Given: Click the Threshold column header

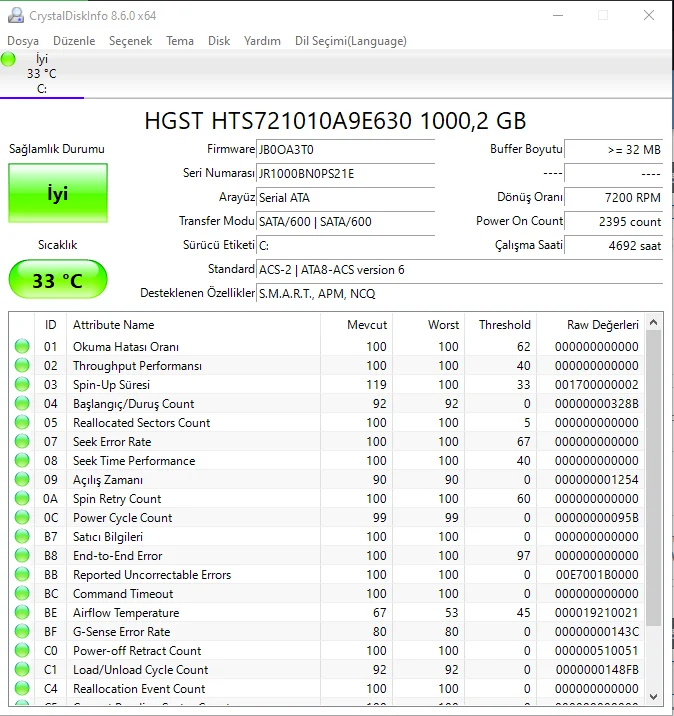Looking at the screenshot, I should pyautogui.click(x=500, y=325).
